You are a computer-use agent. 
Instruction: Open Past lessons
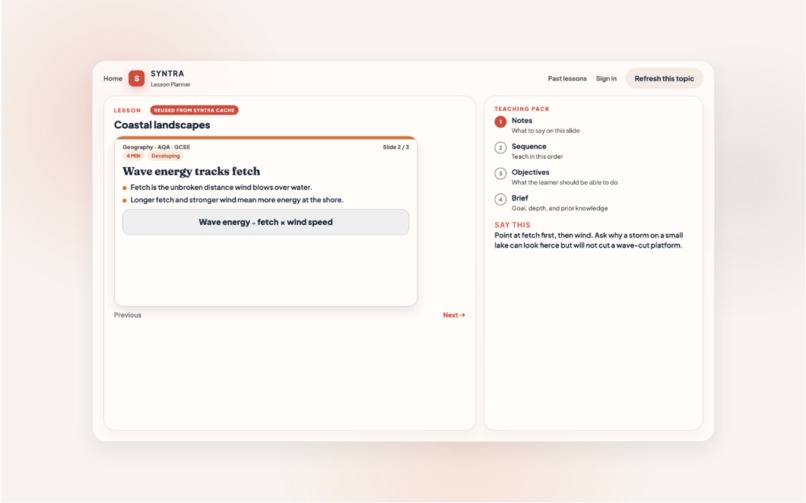(567, 79)
